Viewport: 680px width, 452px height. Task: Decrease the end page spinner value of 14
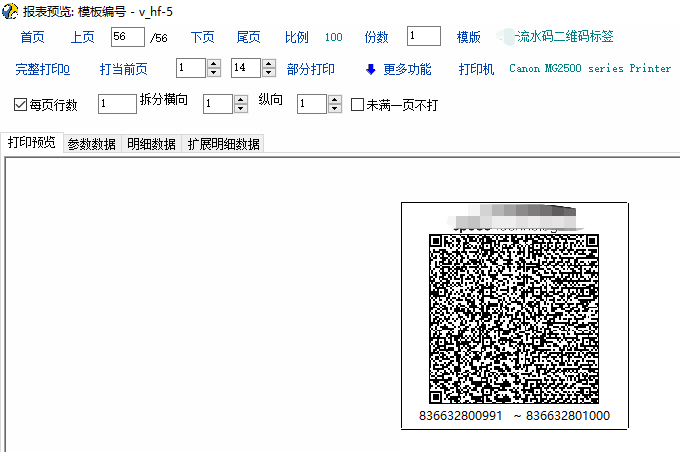[x=268, y=74]
